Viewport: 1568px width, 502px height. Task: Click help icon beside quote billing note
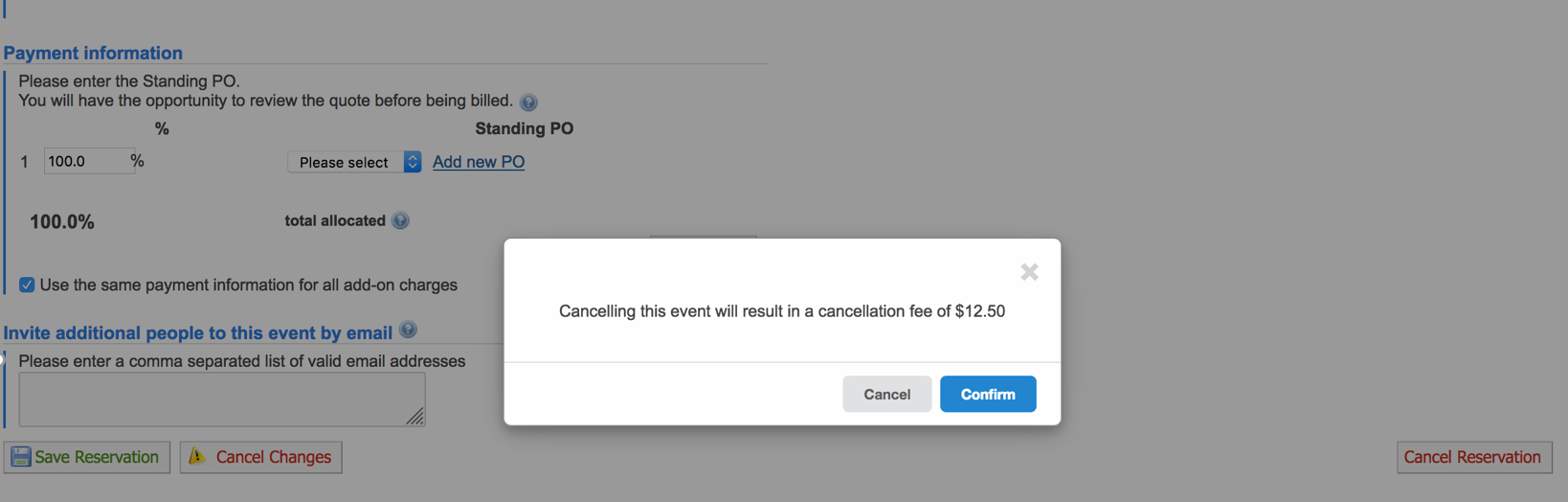pos(528,103)
